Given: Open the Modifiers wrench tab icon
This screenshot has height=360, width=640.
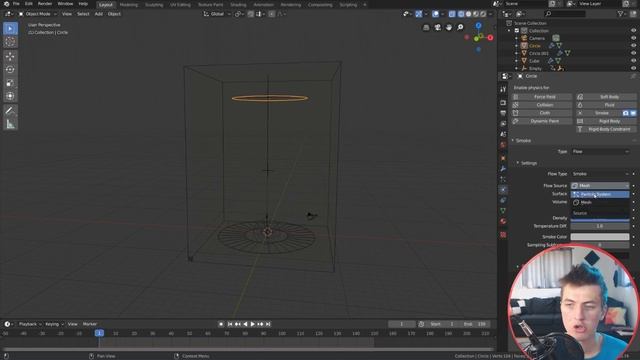Looking at the screenshot, I should coord(503,169).
